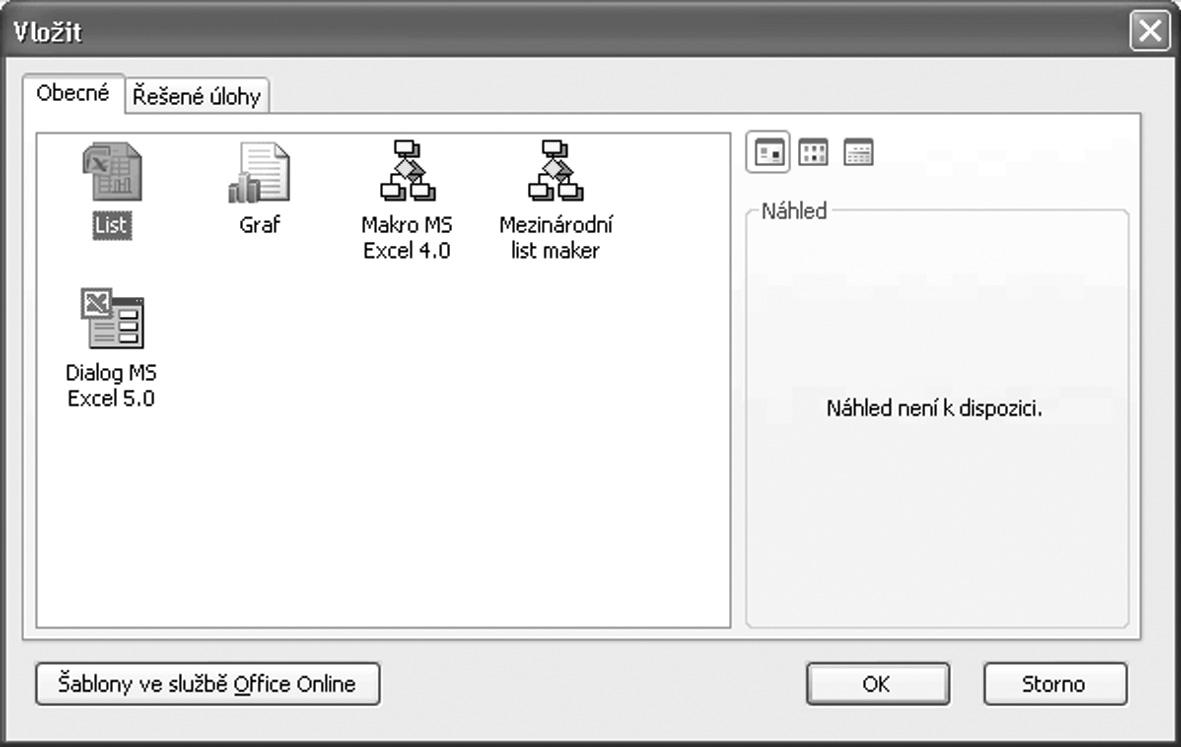Switch to list view layout
The width and height of the screenshot is (1181, 747).
coord(813,152)
